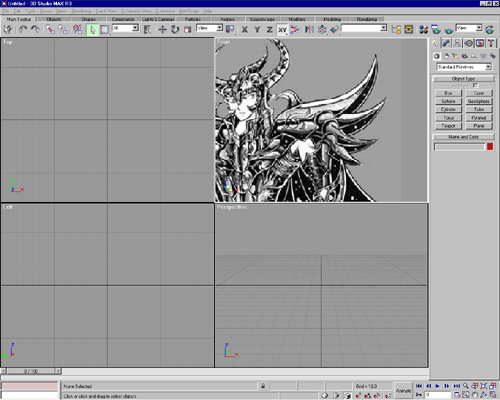The width and height of the screenshot is (500, 400).
Task: Collapse the Object Type rollout
Action: 463,79
